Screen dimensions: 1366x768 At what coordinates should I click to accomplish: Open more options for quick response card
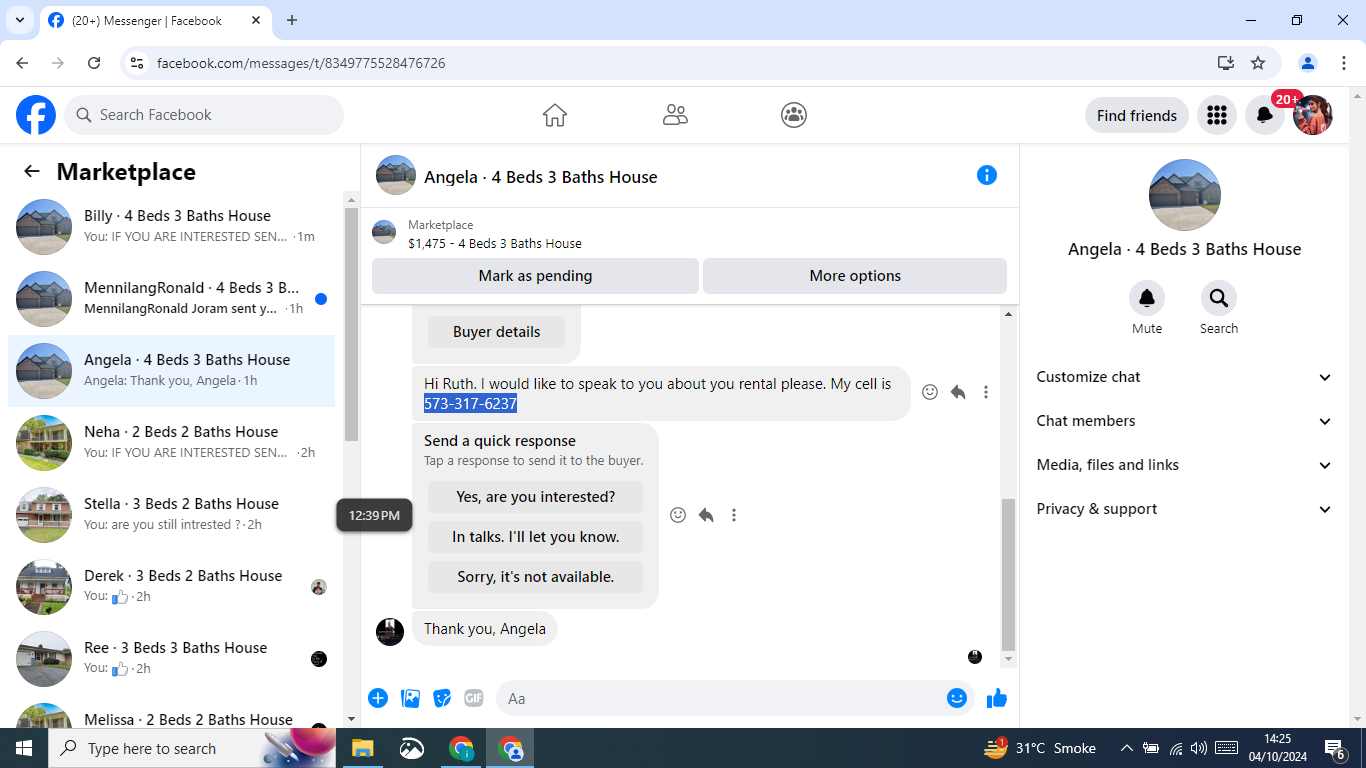[734, 515]
